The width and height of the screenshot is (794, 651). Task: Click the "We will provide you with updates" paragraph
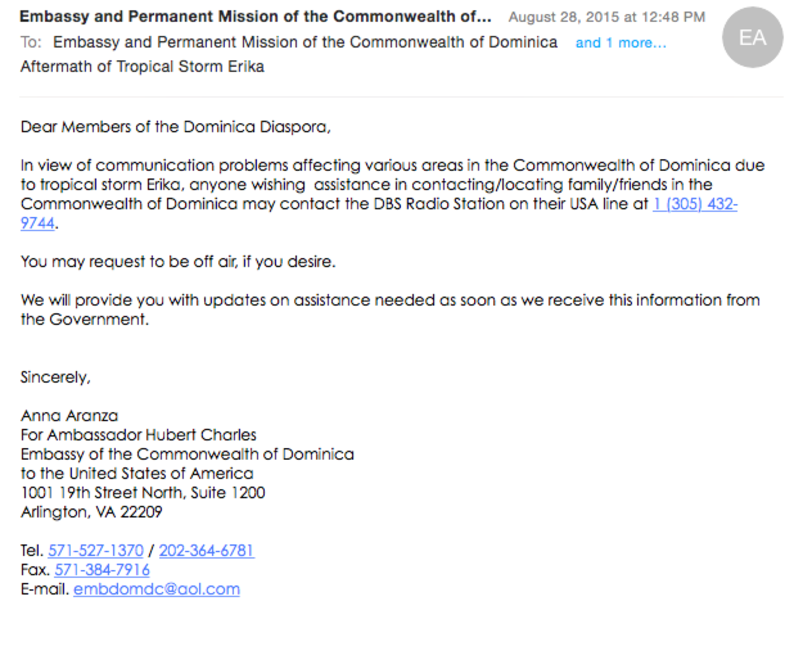click(390, 300)
